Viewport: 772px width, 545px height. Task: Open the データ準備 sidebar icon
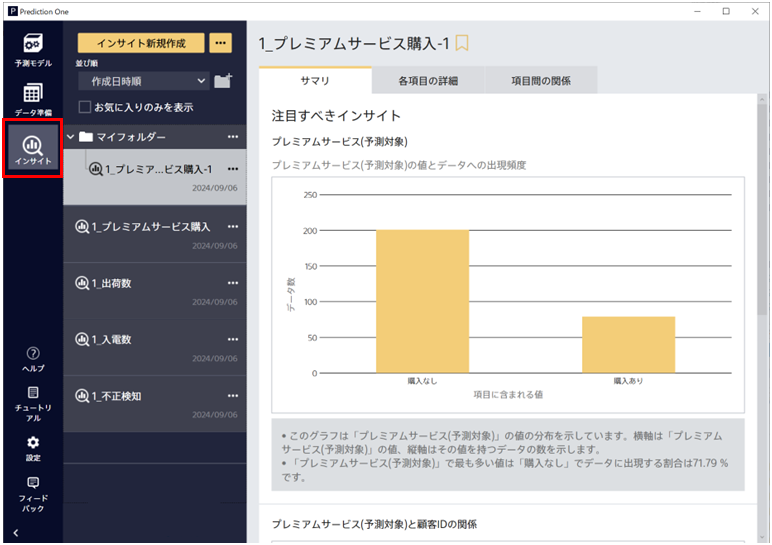33,98
